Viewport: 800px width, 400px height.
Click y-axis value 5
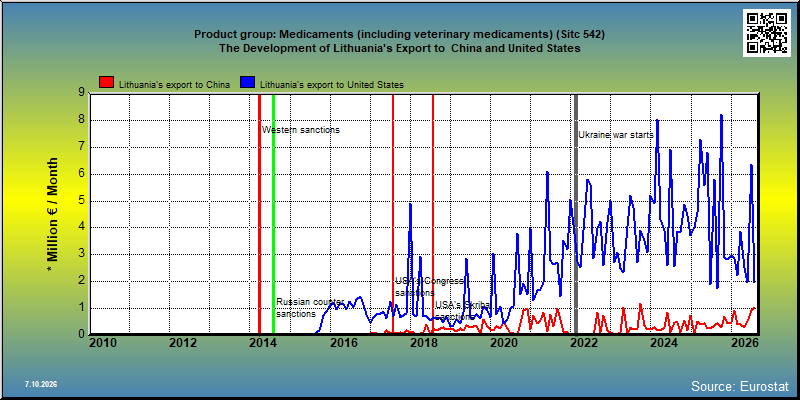81,201
